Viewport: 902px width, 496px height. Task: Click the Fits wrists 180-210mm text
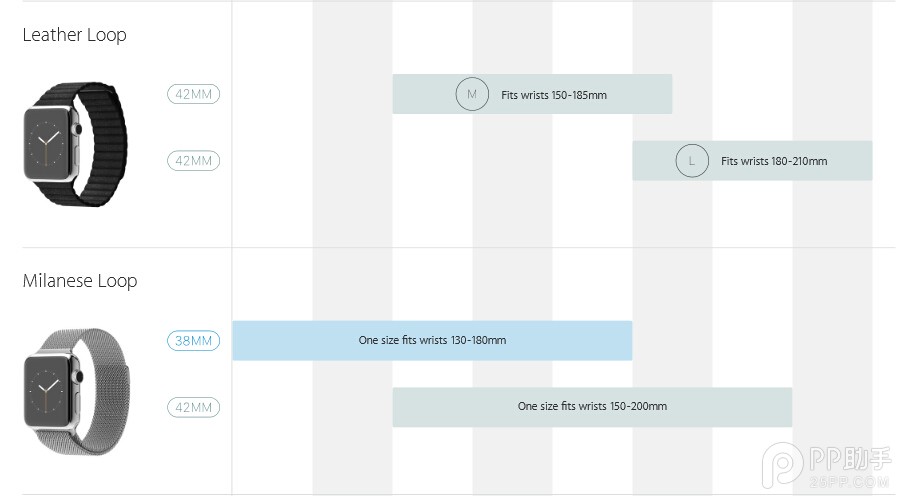pyautogui.click(x=774, y=161)
